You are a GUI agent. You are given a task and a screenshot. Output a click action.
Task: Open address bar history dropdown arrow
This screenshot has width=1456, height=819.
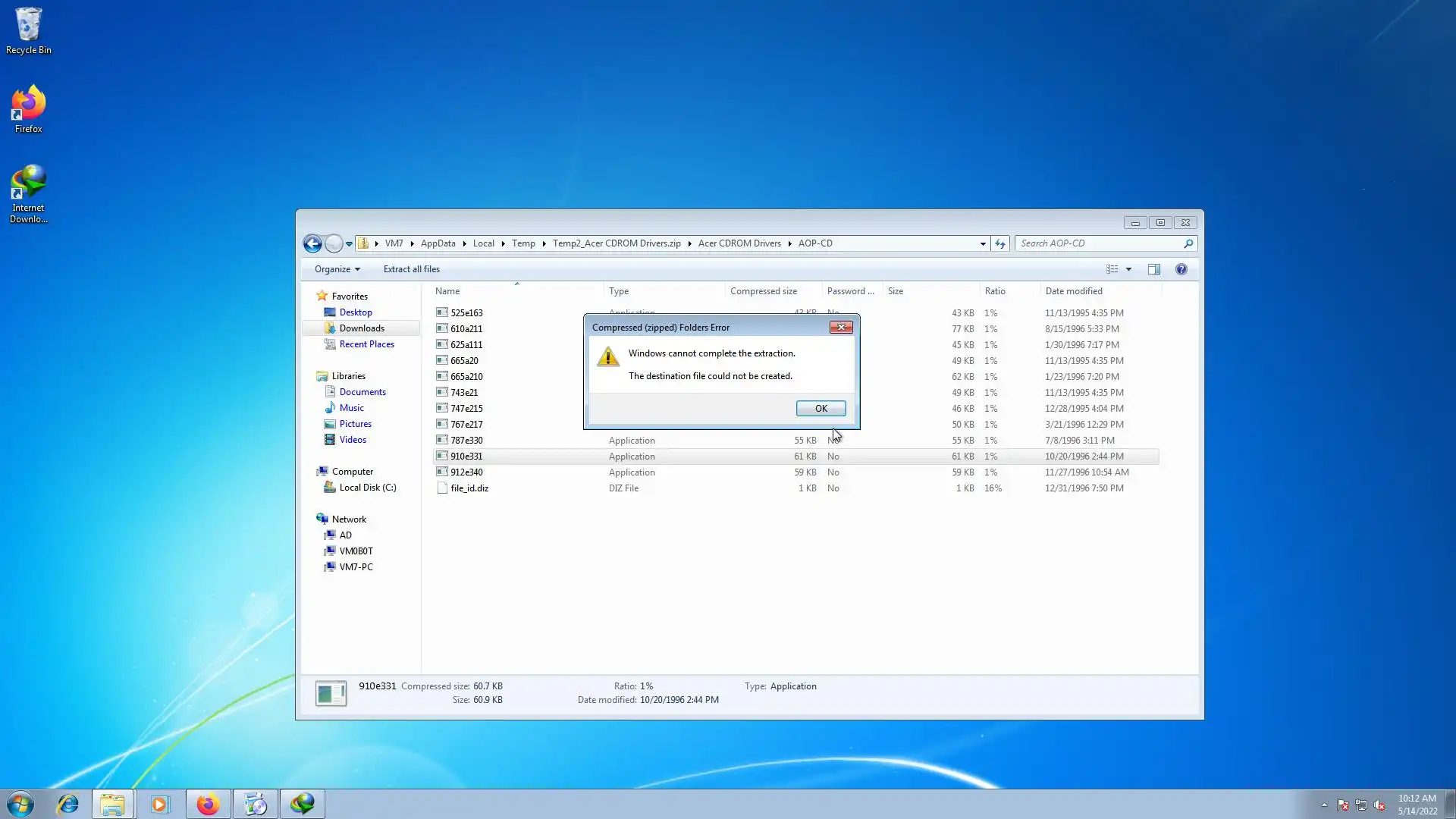(983, 243)
